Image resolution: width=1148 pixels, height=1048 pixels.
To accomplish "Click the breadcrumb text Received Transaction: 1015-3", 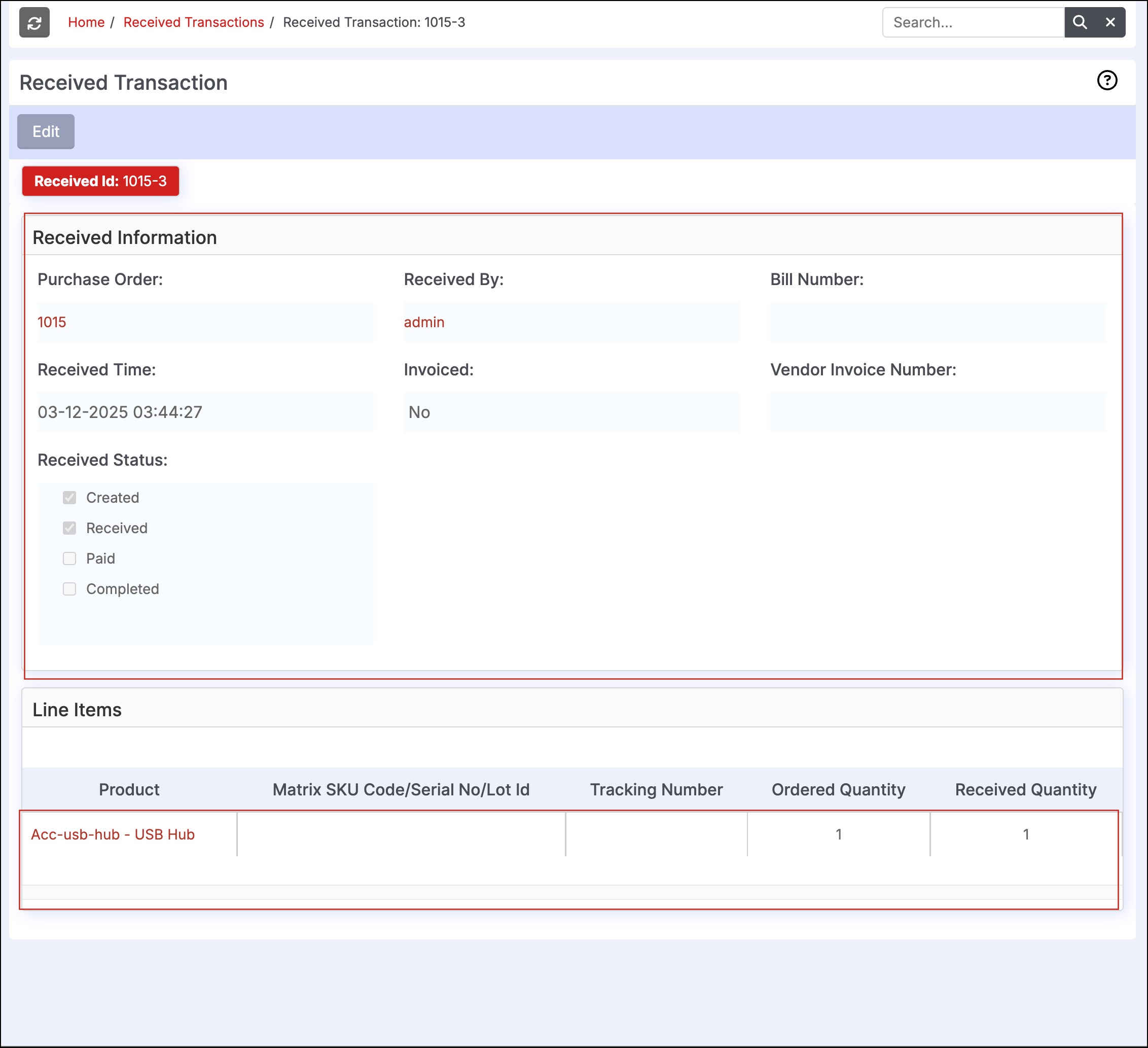I will click(x=374, y=22).
